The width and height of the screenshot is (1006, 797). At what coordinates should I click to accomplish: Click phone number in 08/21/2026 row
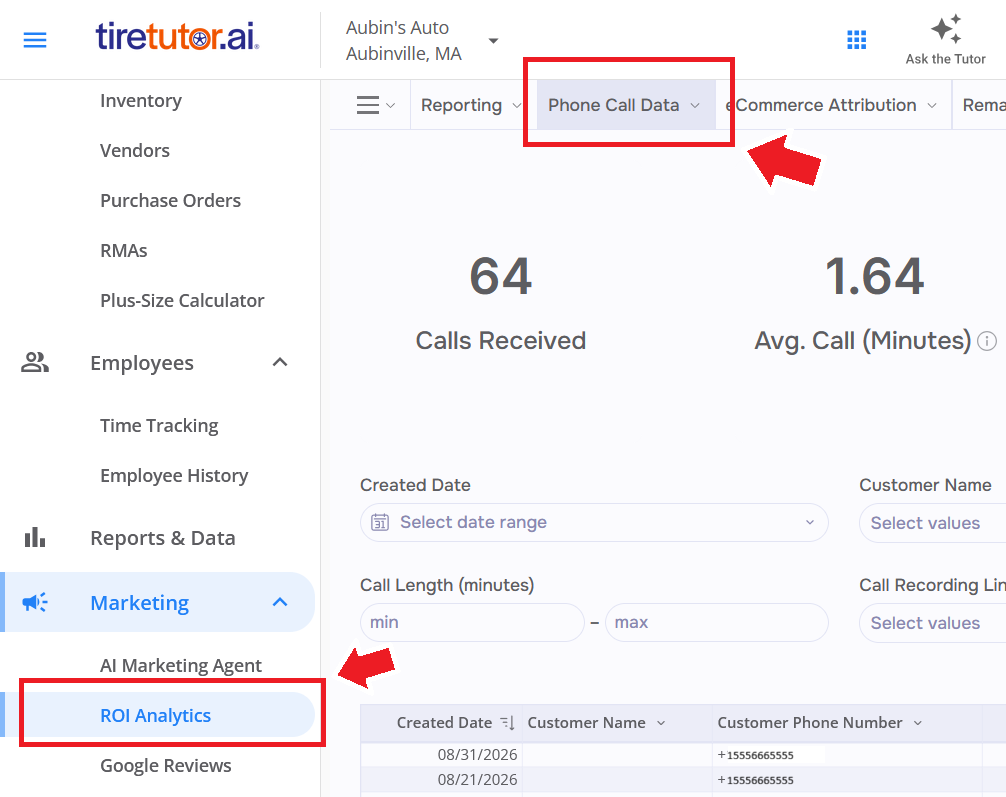[x=756, y=780]
